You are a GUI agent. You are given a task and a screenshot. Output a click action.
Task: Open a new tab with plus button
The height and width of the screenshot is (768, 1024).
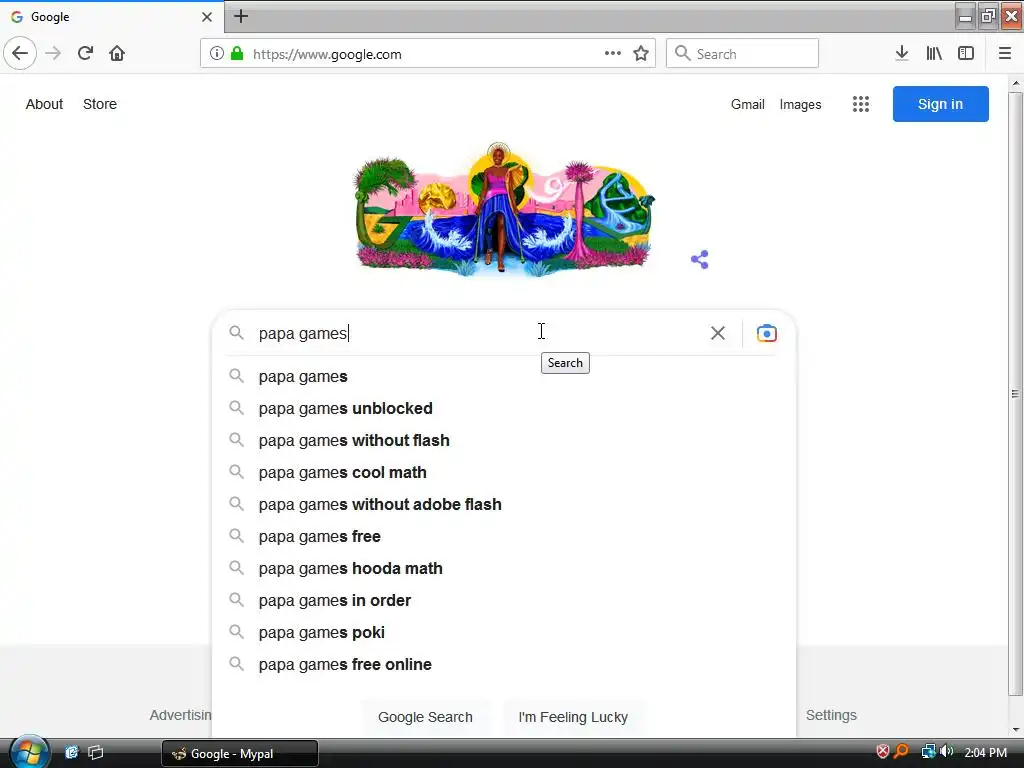coord(241,16)
